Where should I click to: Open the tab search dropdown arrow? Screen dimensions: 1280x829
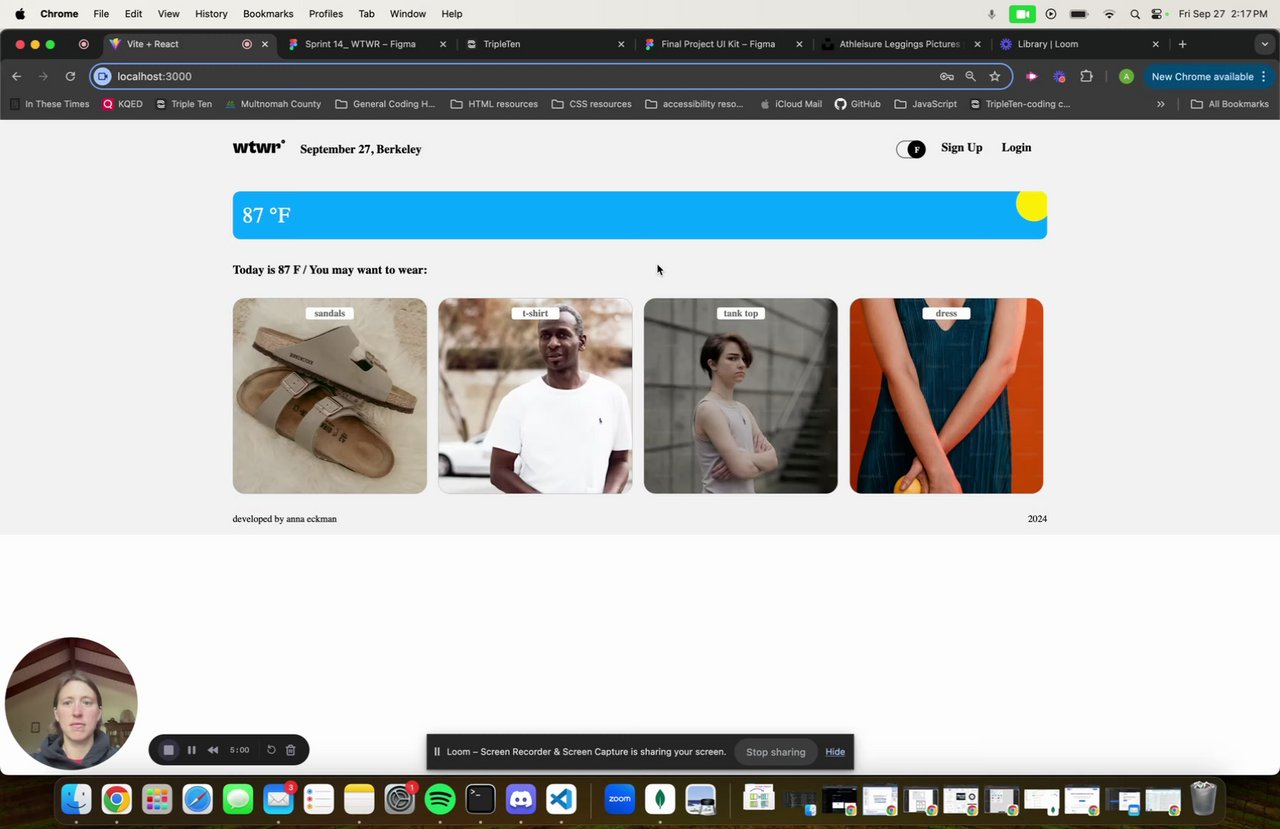click(x=1266, y=44)
